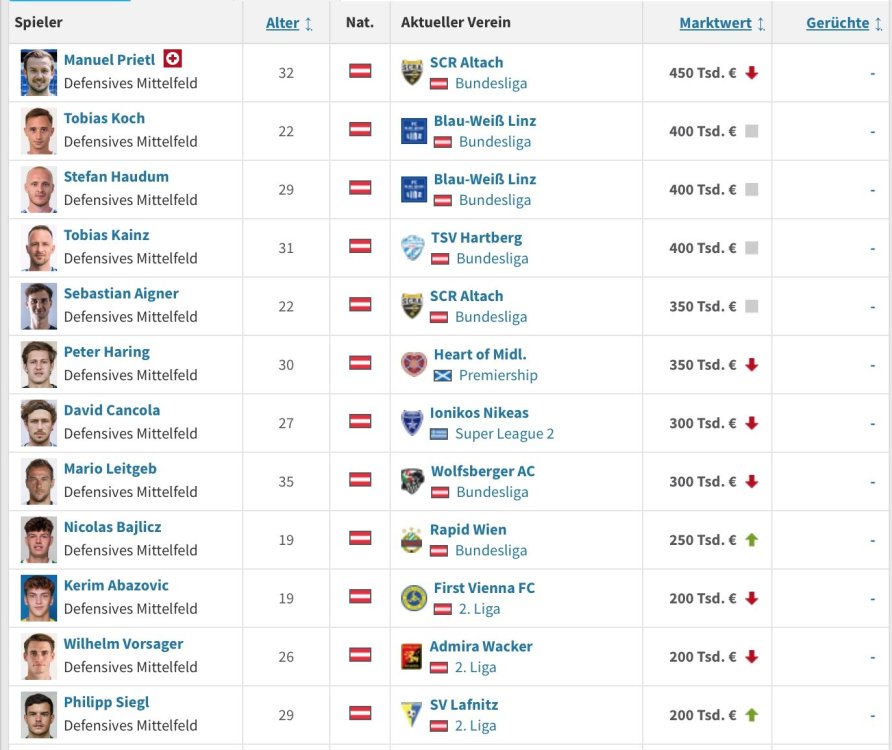Click Stefan Haudum's portrait thumbnail
The width and height of the screenshot is (892, 750).
click(39, 189)
